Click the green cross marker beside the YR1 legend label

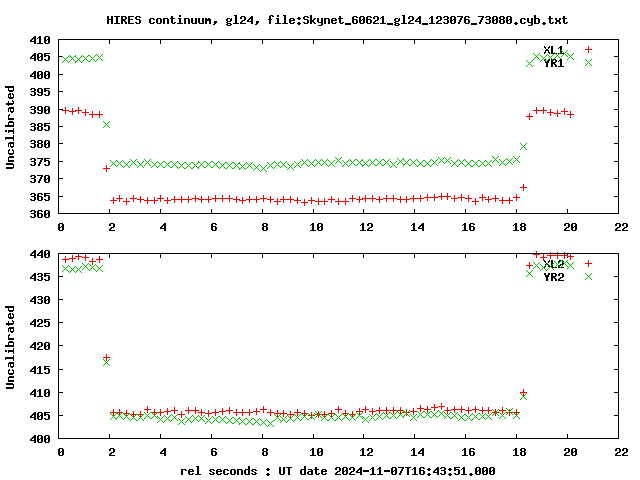pos(588,62)
